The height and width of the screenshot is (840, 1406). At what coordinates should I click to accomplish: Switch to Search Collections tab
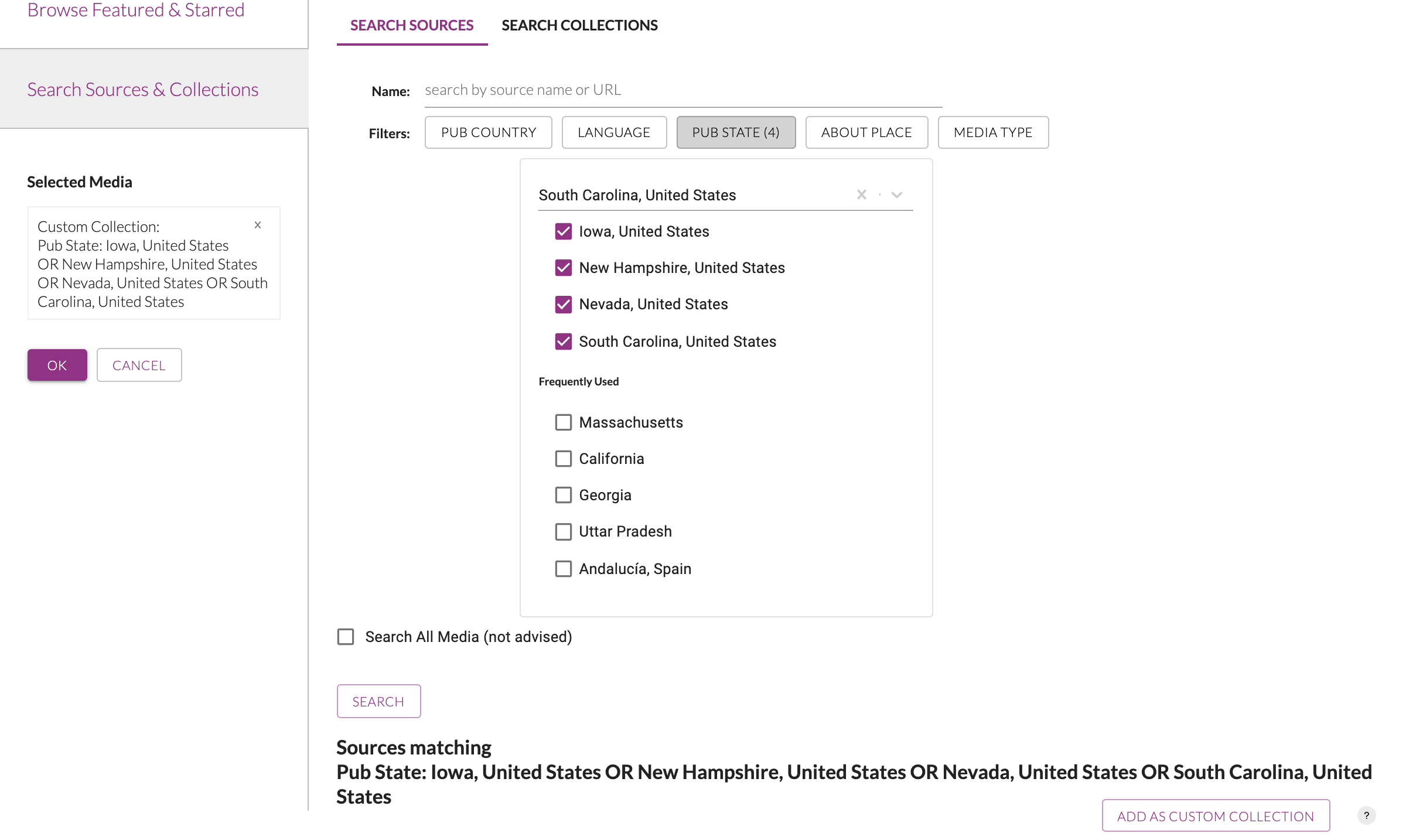[579, 25]
